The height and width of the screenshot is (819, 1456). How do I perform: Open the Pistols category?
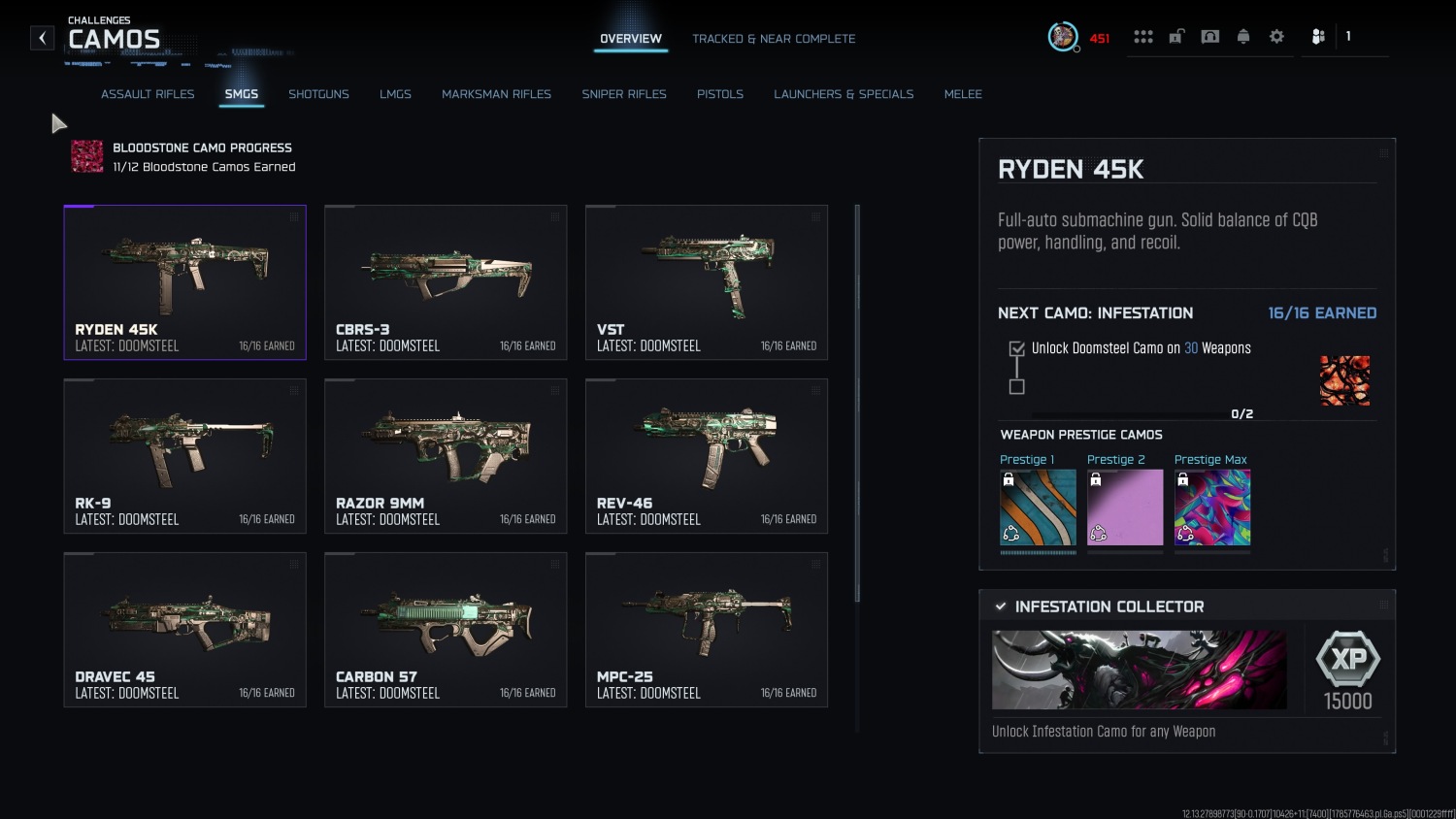(x=720, y=94)
